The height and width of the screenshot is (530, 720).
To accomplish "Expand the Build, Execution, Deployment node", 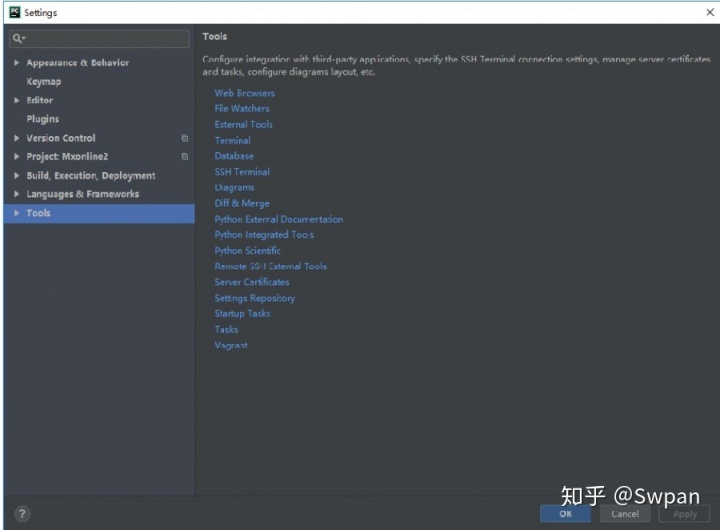I will click(x=17, y=176).
